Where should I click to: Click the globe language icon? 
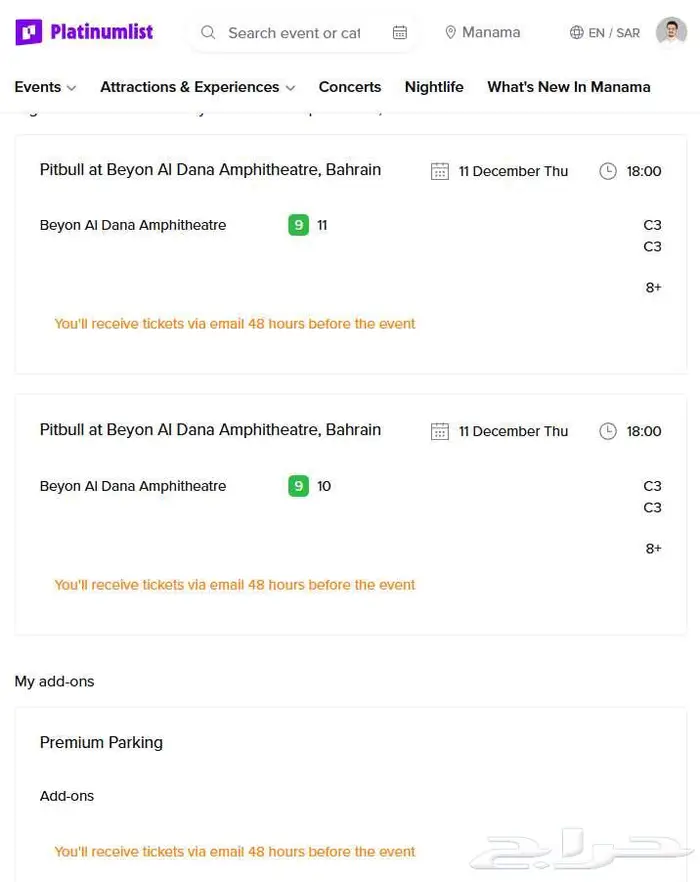577,33
